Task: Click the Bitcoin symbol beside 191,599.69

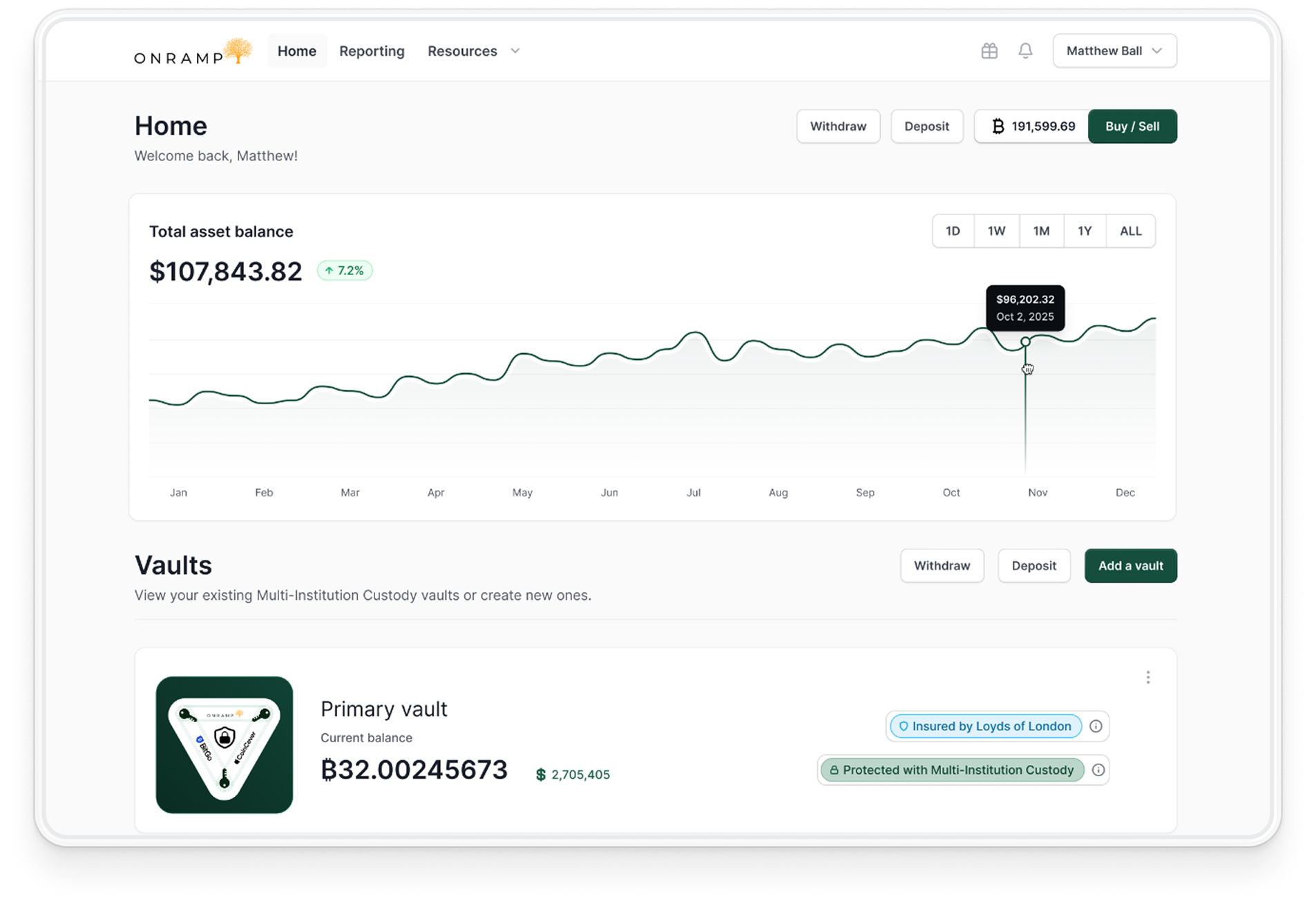Action: 998,126
